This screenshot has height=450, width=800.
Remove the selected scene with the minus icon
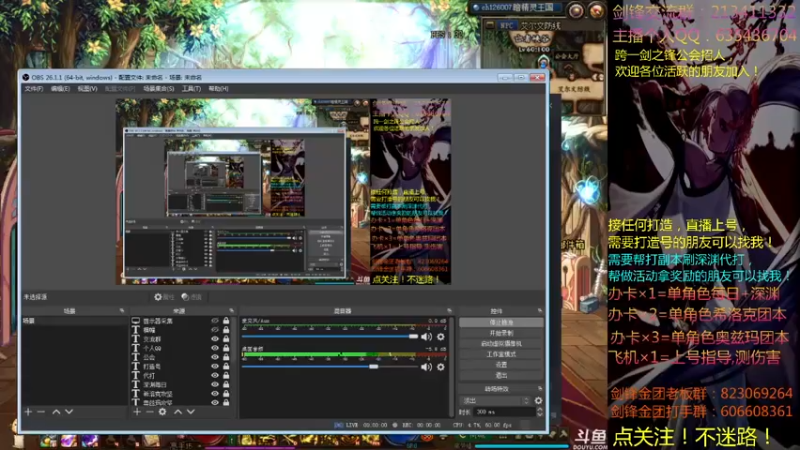41,412
